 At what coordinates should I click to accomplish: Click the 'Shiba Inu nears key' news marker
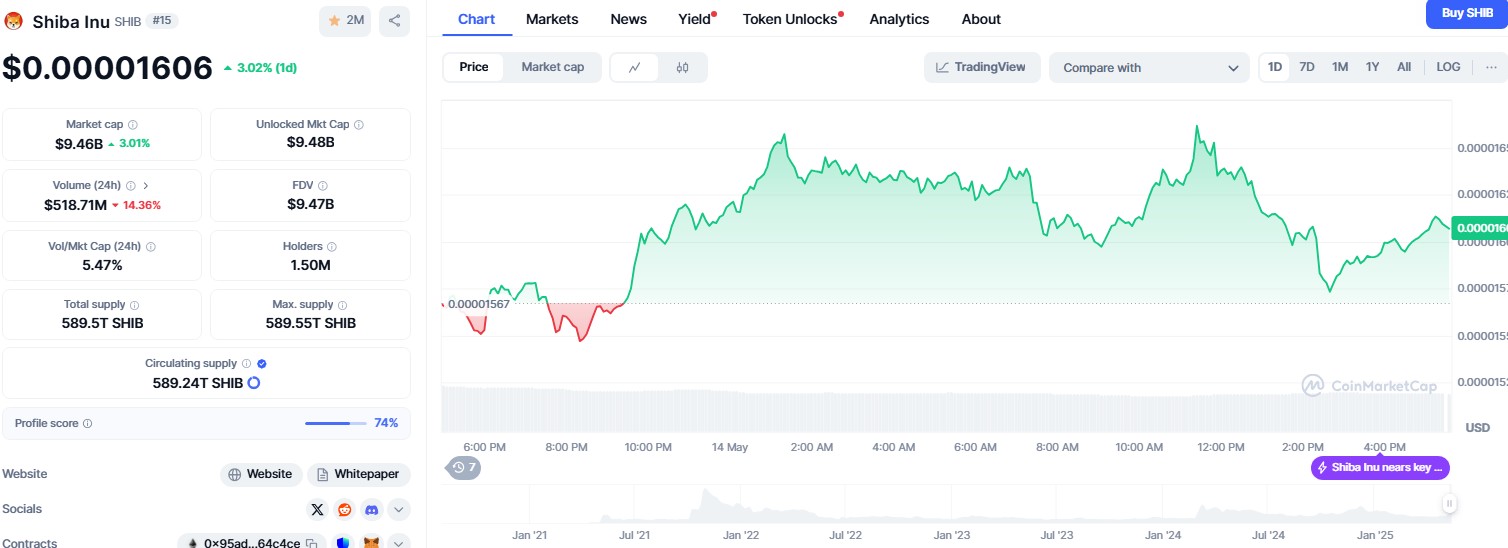(x=1380, y=467)
